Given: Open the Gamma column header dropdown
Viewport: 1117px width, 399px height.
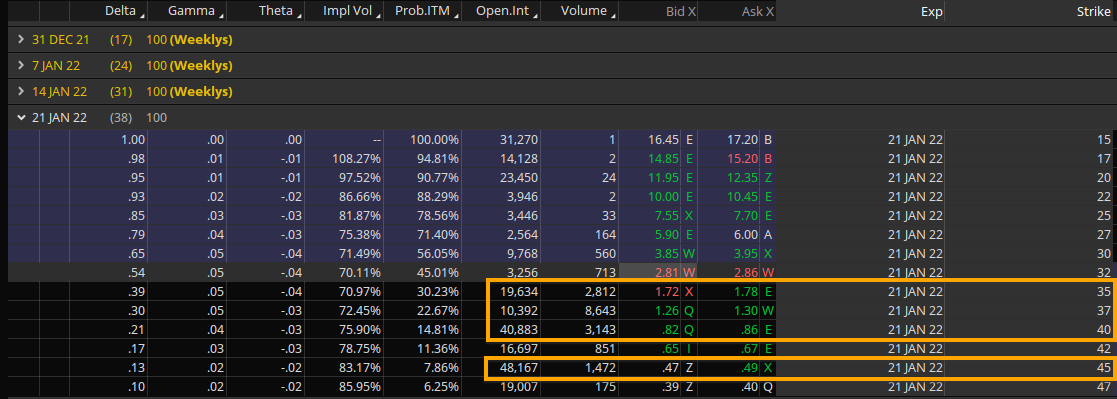Looking at the screenshot, I should point(222,15).
